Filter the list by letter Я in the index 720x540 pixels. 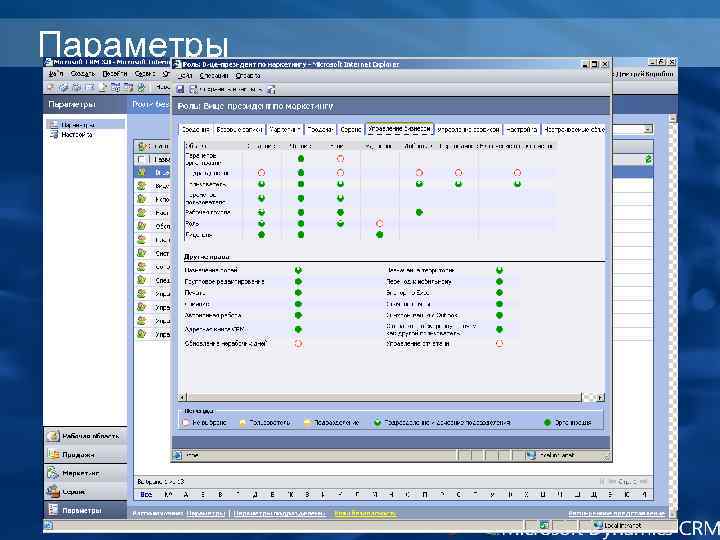[644, 495]
